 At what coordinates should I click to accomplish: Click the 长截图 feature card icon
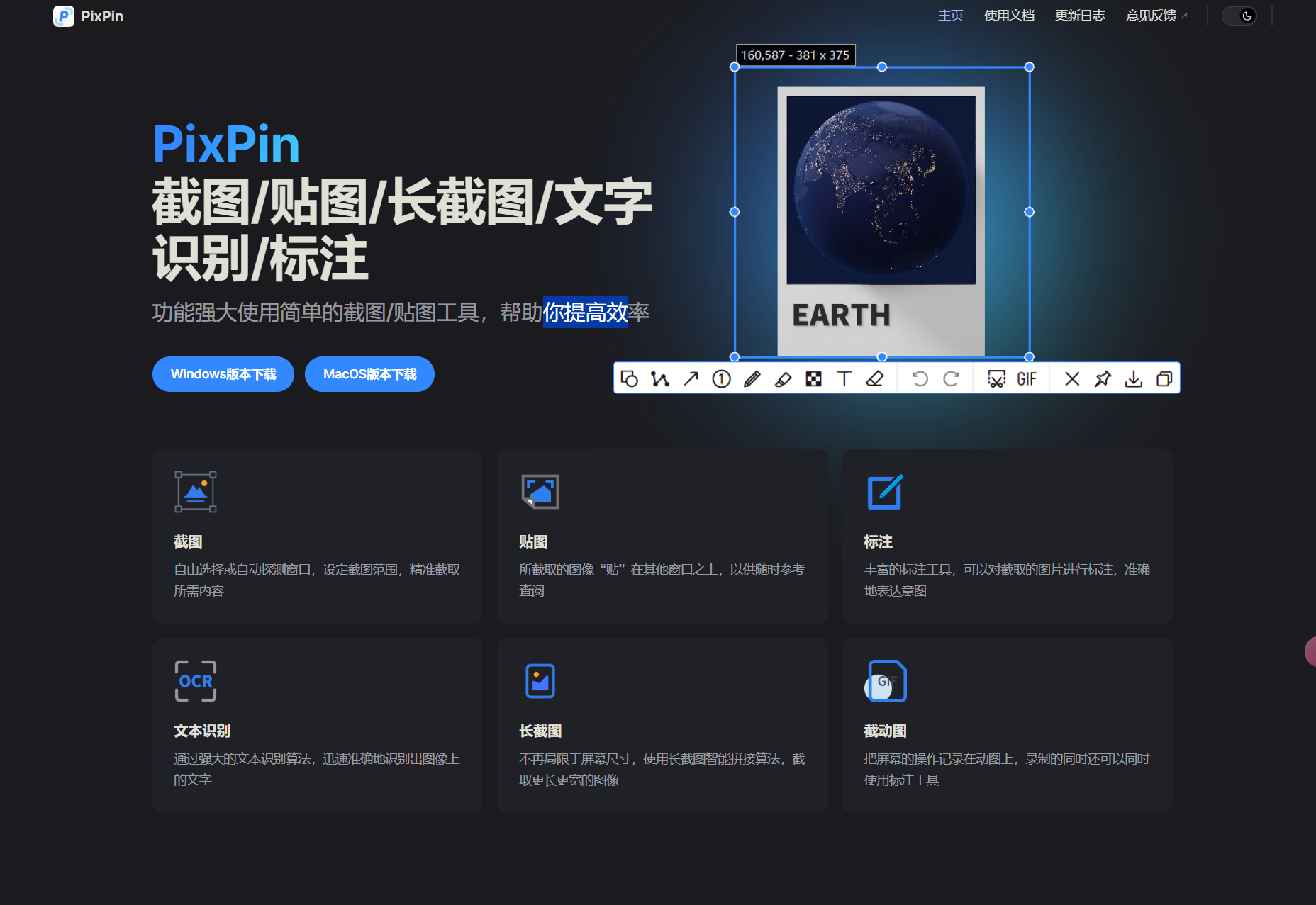pos(540,680)
